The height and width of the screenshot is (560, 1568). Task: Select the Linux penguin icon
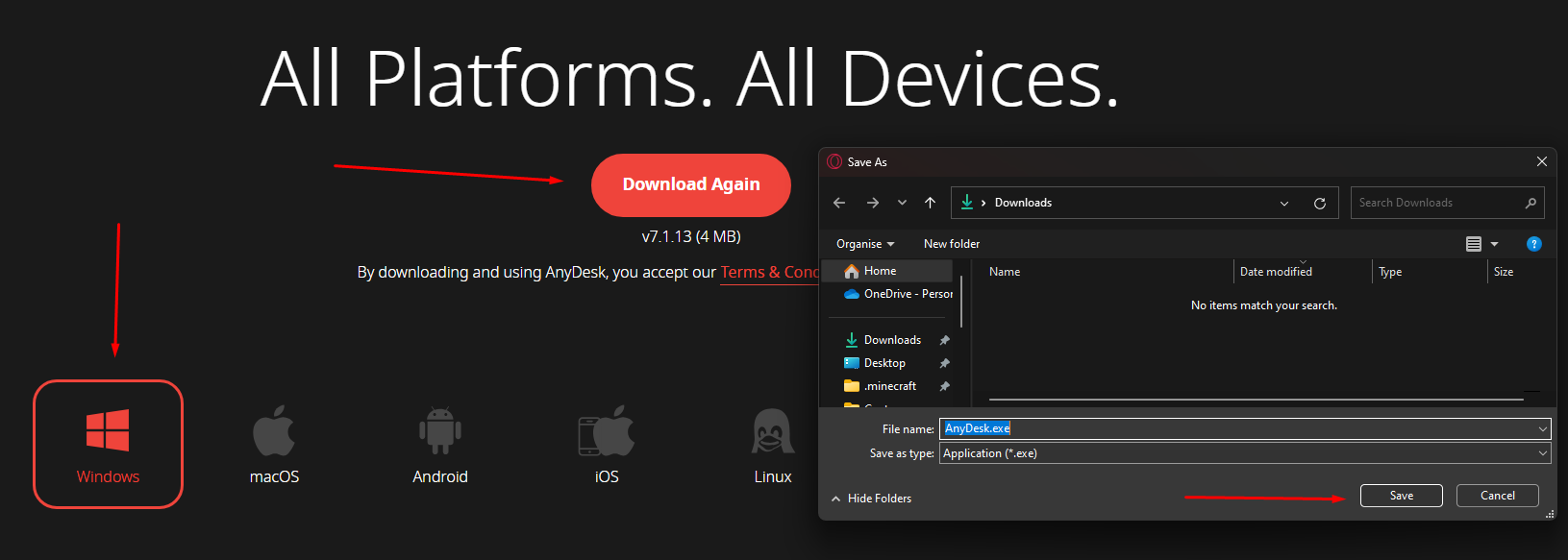pyautogui.click(x=773, y=431)
